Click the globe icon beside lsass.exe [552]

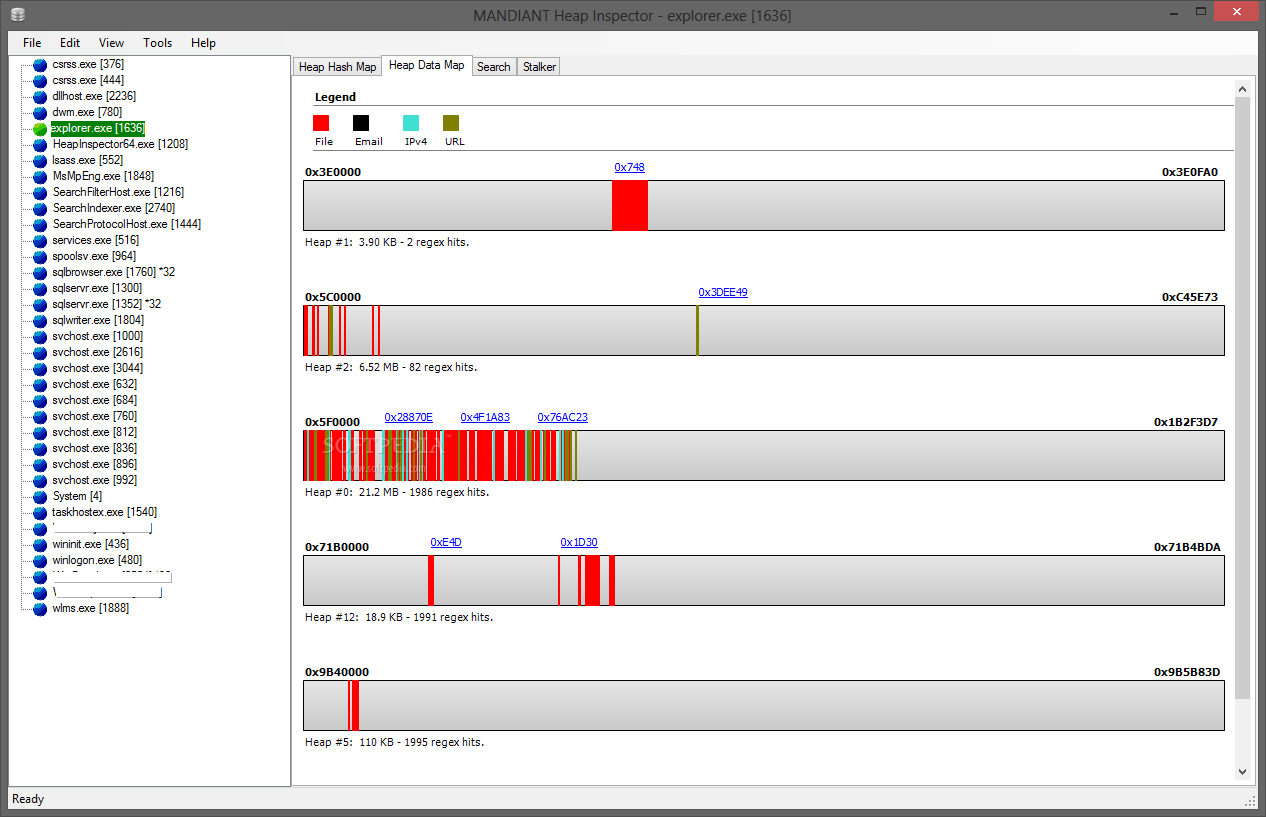[40, 161]
